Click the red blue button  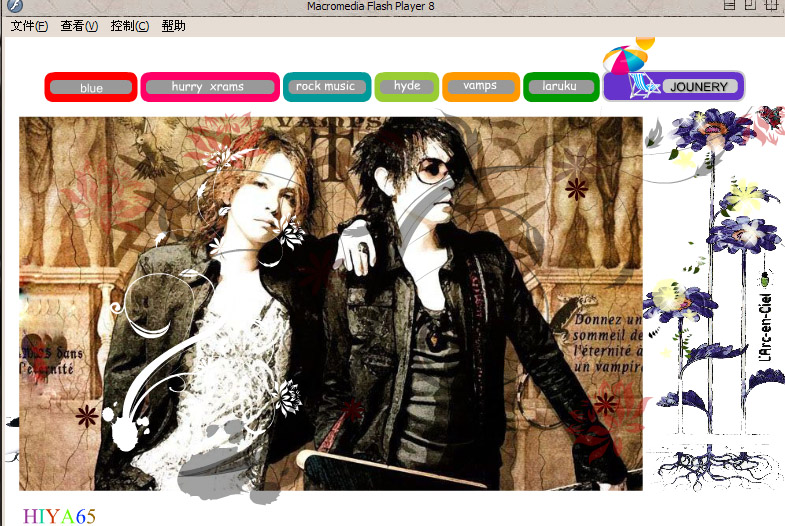point(91,87)
